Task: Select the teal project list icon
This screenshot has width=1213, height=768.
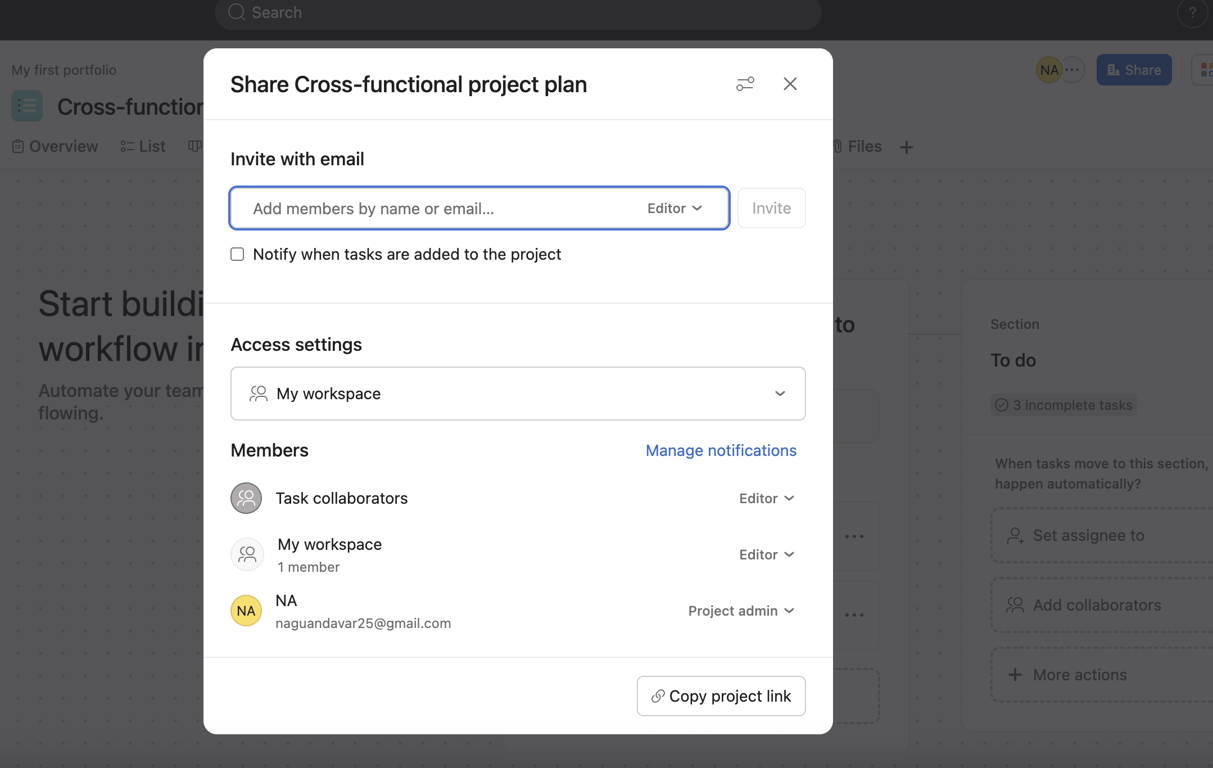Action: (x=26, y=105)
